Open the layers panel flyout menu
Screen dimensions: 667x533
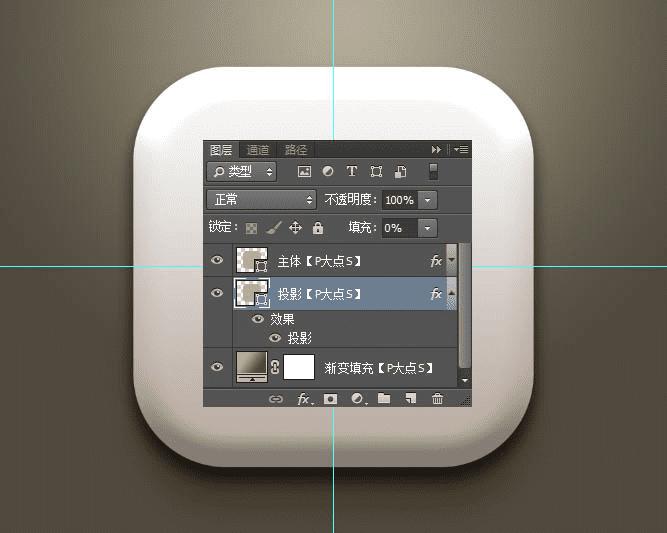[x=461, y=150]
